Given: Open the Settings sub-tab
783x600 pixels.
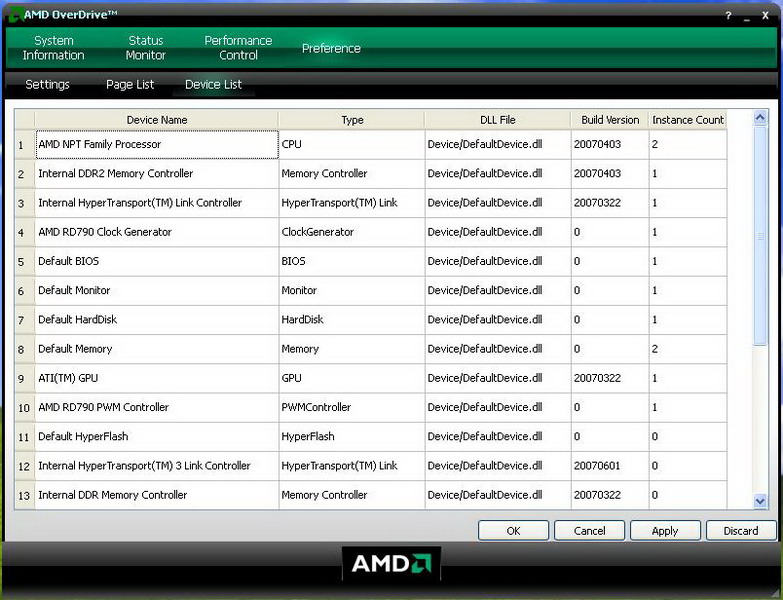Looking at the screenshot, I should (47, 84).
